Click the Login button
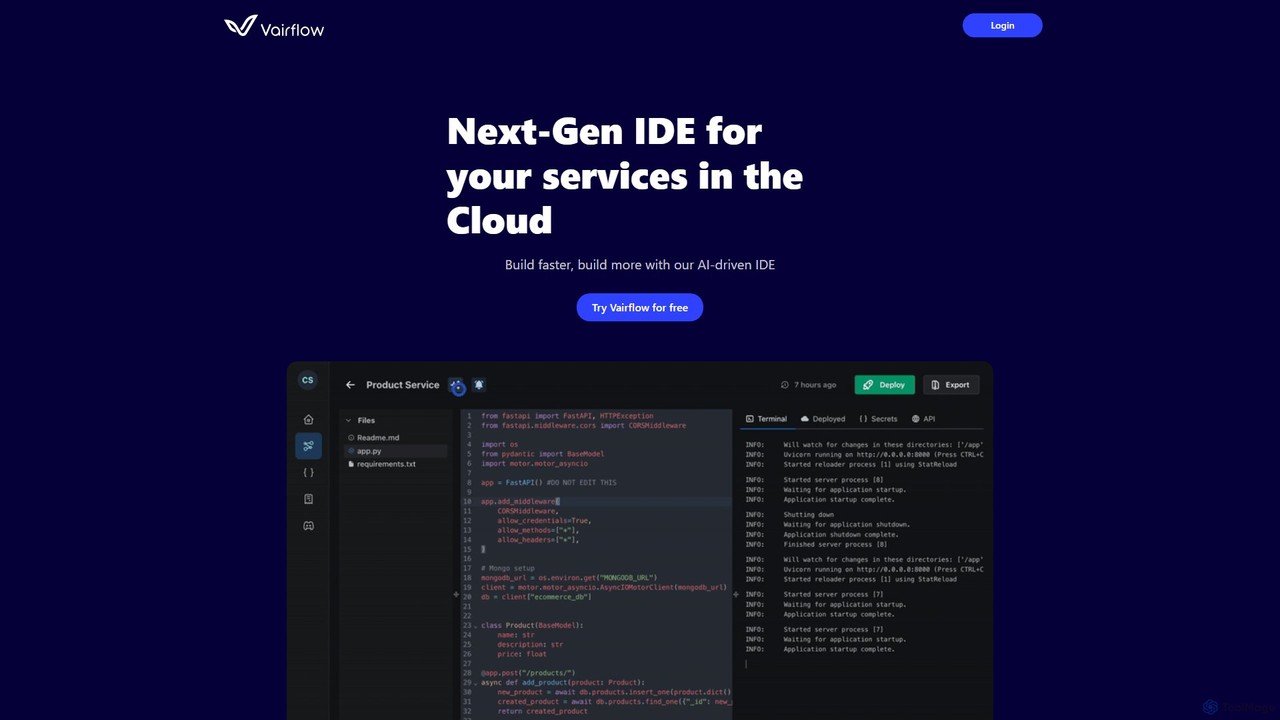Viewport: 1280px width, 720px height. point(1002,26)
